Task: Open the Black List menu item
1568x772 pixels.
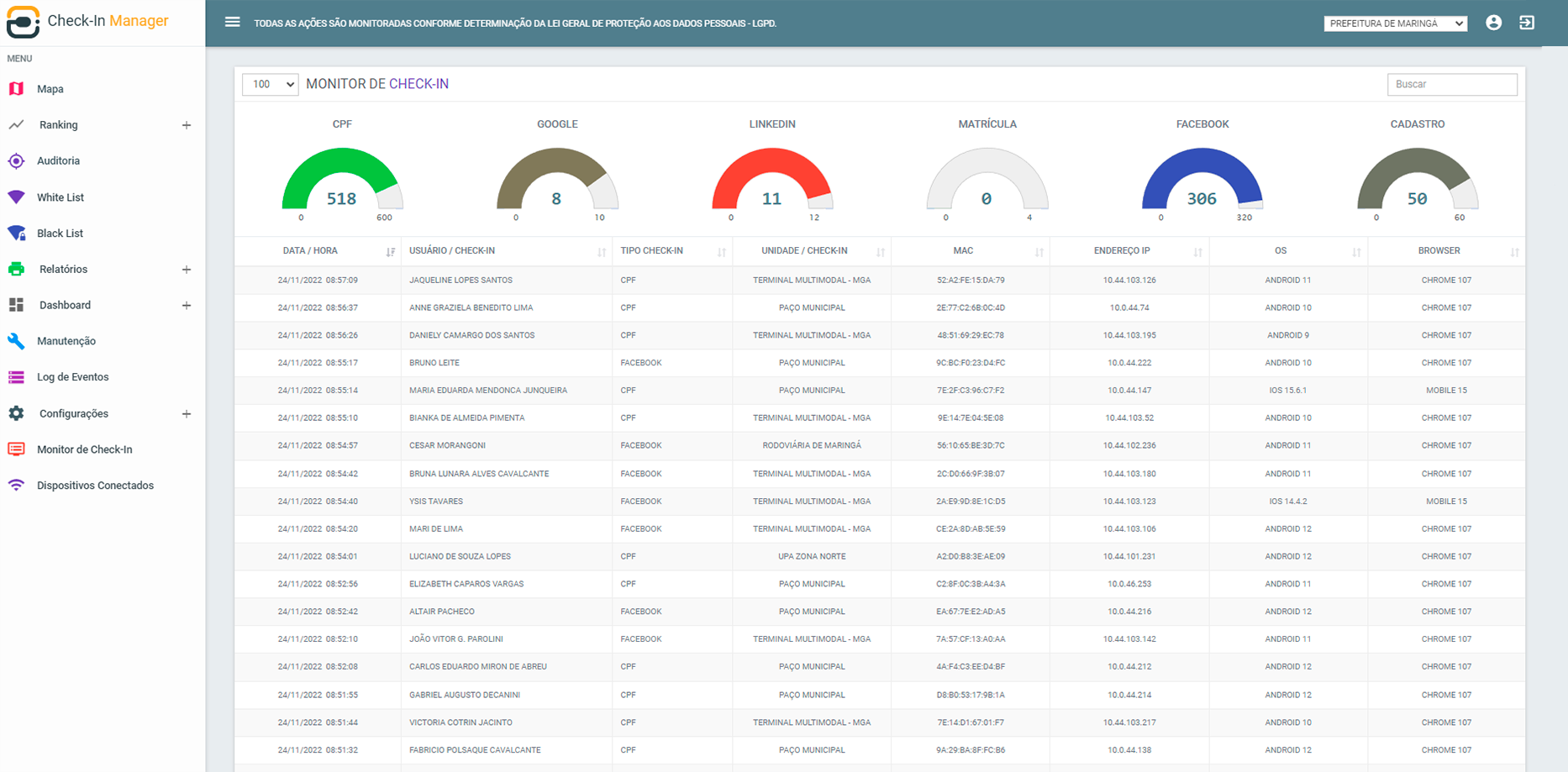Action: click(x=60, y=234)
